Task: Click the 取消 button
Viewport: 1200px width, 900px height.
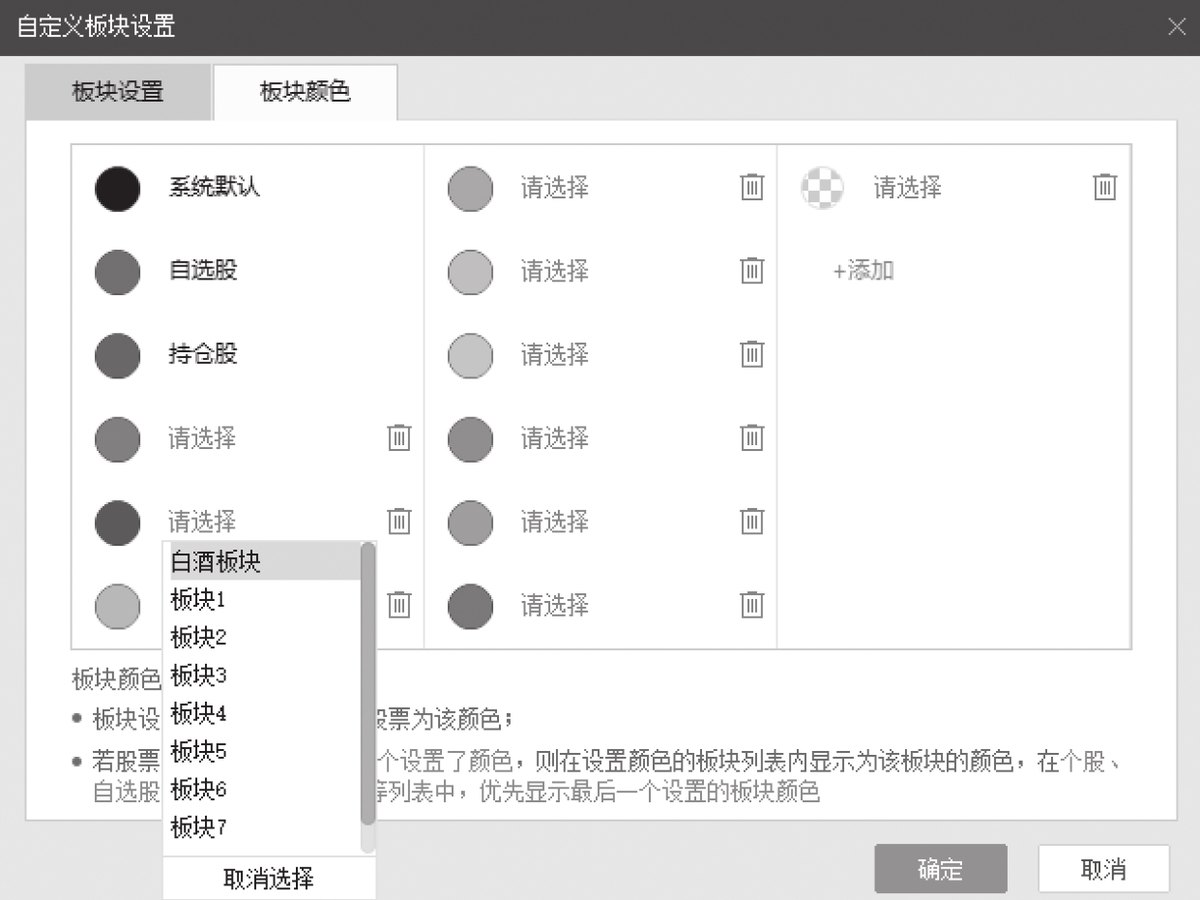Action: pyautogui.click(x=1104, y=869)
